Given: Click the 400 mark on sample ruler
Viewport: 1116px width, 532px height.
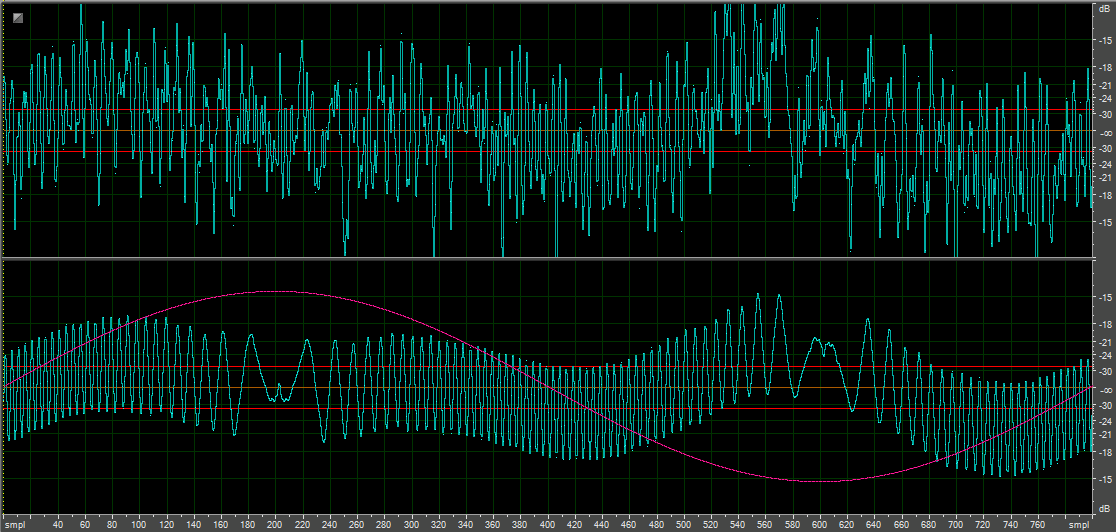Looking at the screenshot, I should click(x=548, y=526).
